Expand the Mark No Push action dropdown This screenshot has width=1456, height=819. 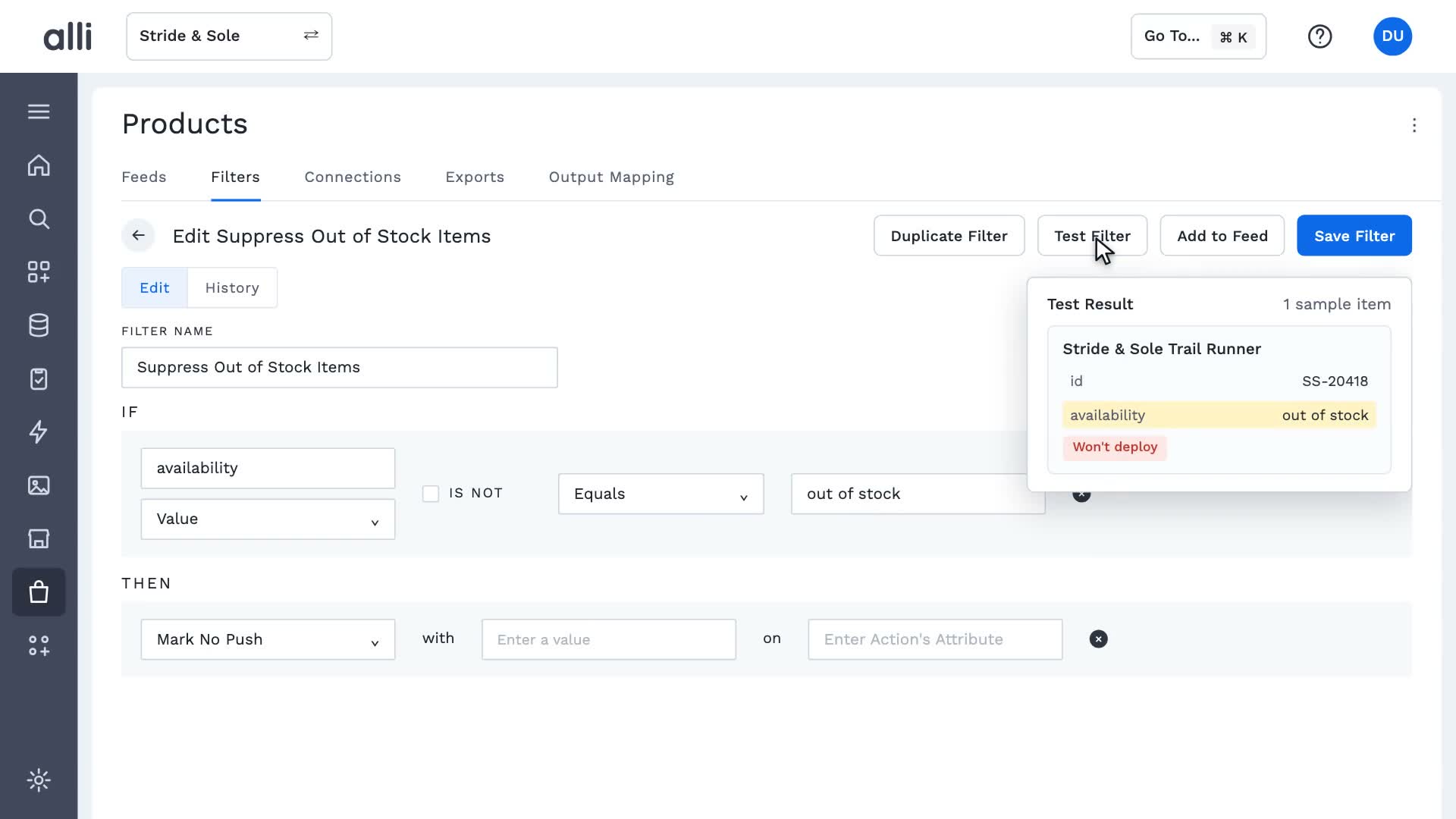click(268, 639)
